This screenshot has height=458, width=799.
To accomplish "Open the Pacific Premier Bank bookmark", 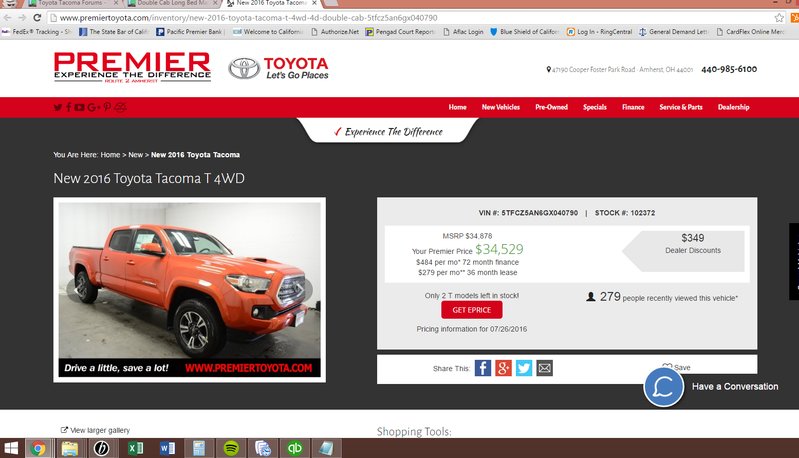I will coord(191,32).
